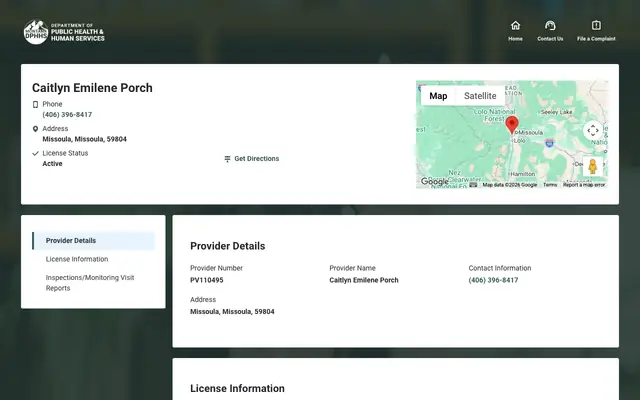Click the Department of Public Health title text
Image resolution: width=640 pixels, height=400 pixels.
pyautogui.click(x=78, y=32)
